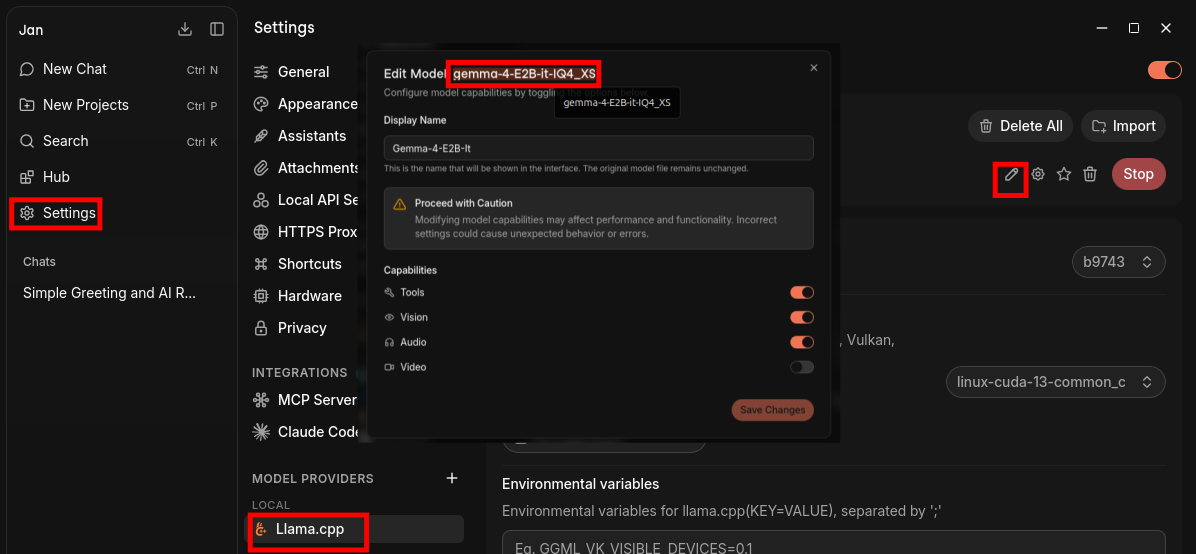The image size is (1196, 554).
Task: Click the Import button
Action: 1124,127
